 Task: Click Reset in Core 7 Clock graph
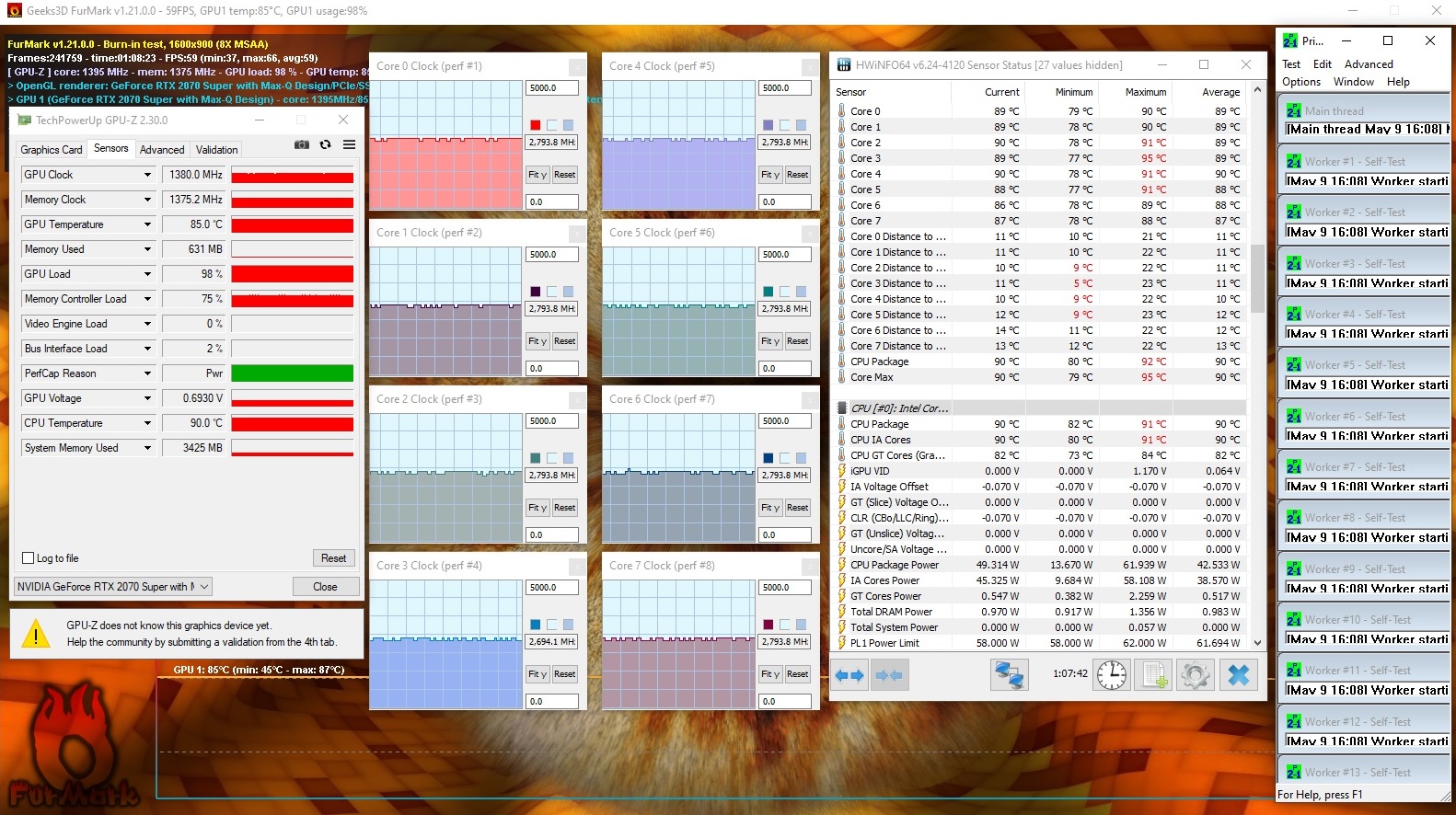click(798, 674)
